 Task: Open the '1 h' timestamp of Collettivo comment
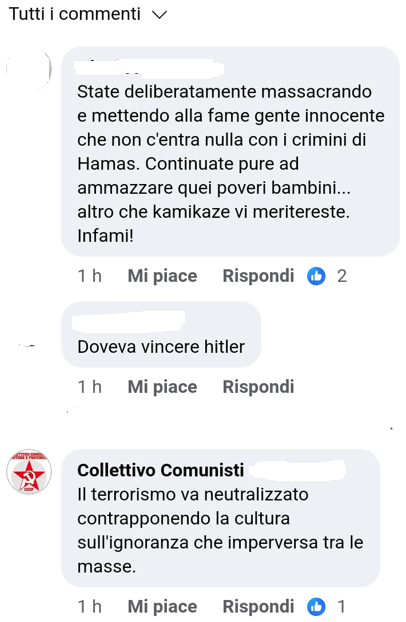click(x=90, y=607)
